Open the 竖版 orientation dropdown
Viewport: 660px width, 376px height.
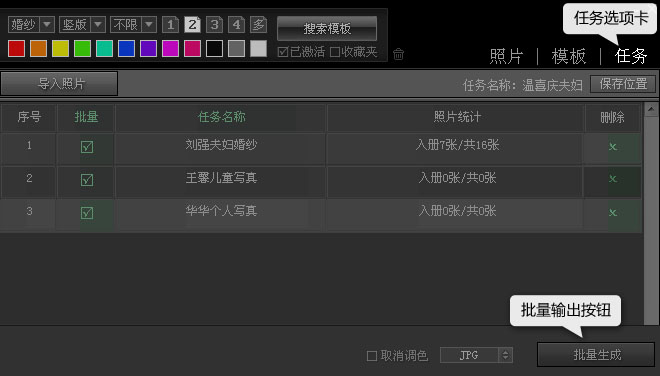(x=82, y=25)
